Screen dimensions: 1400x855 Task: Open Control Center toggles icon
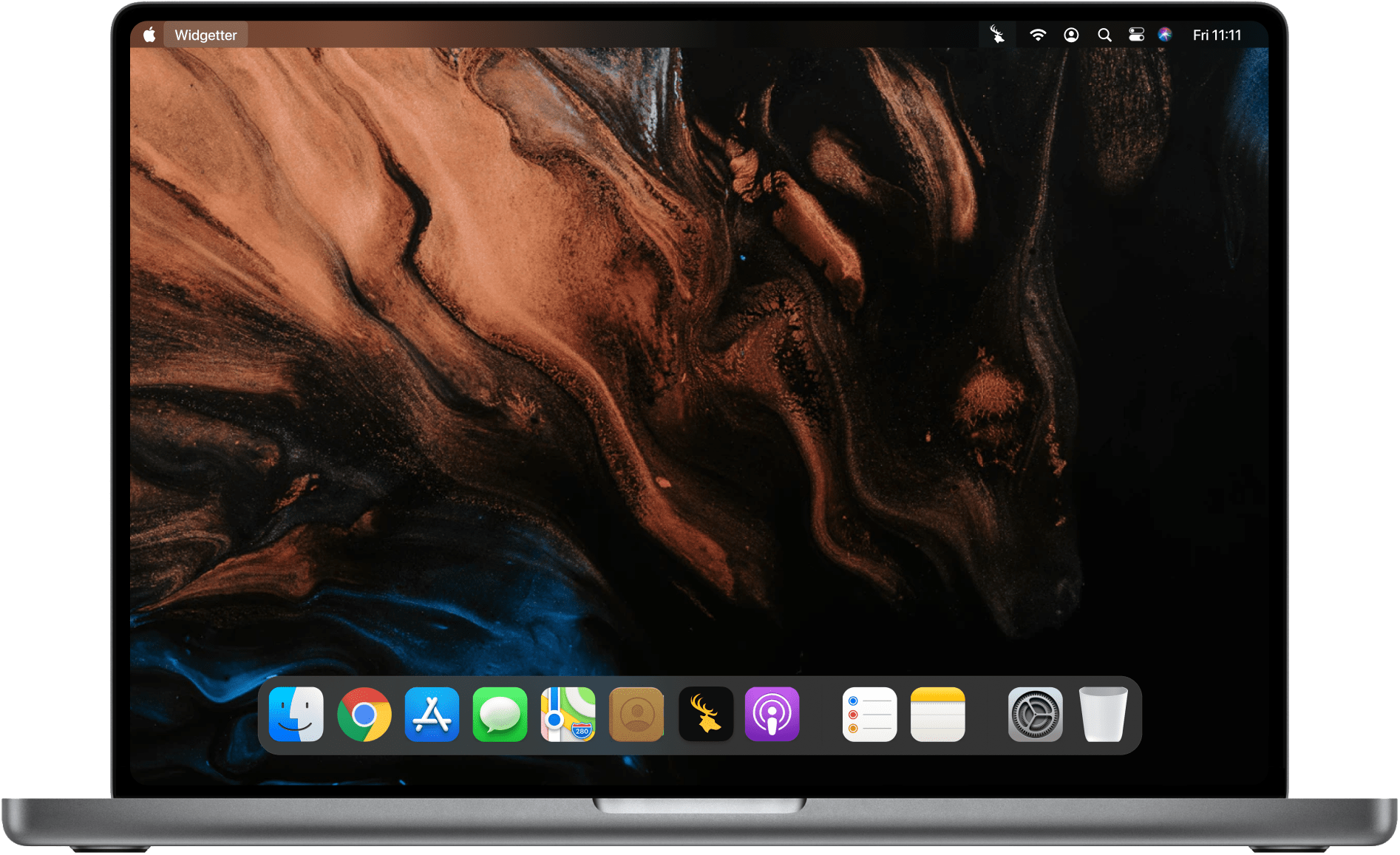click(x=1136, y=35)
